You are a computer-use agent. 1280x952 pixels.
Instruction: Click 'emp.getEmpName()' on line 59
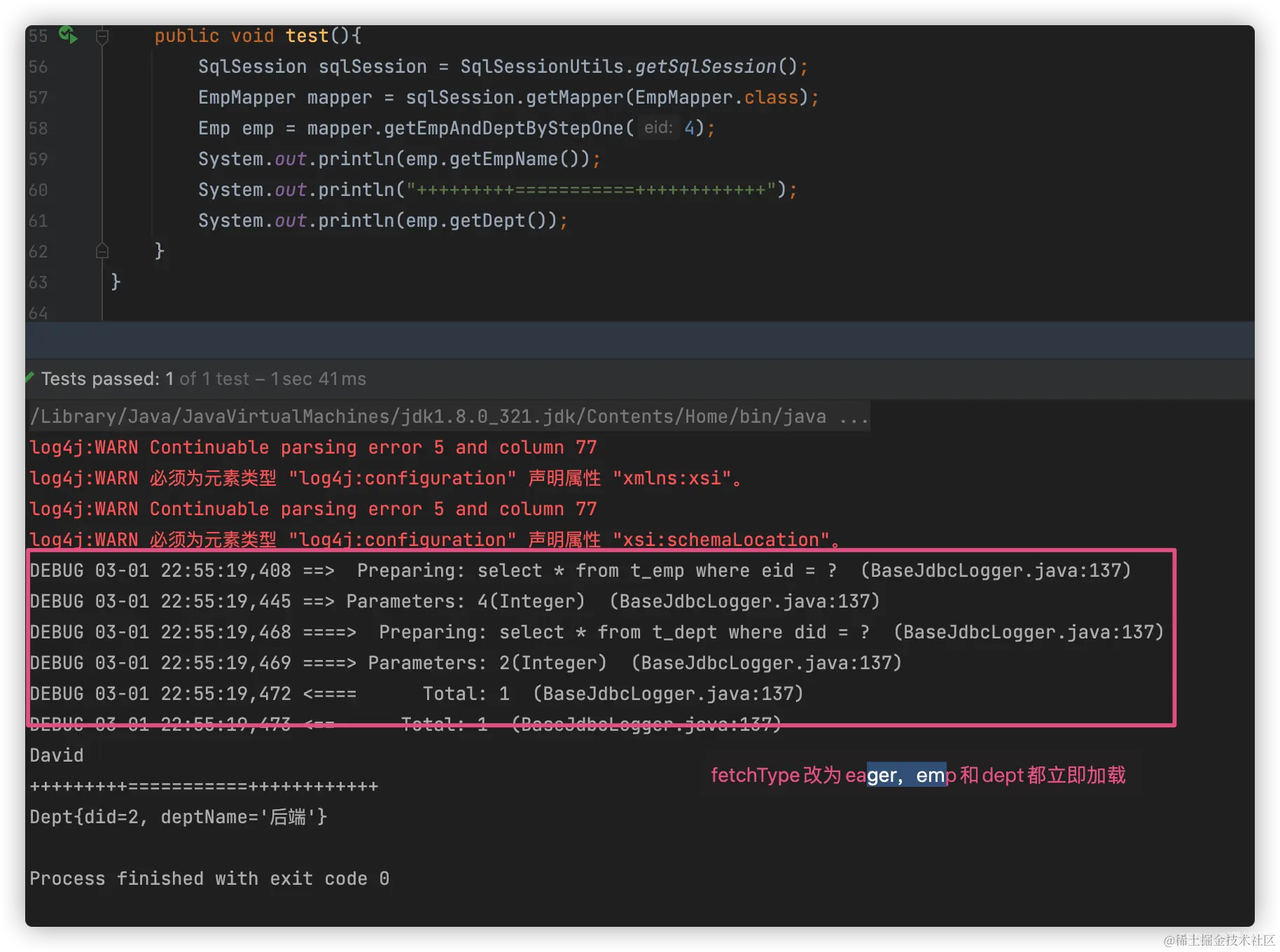(493, 159)
